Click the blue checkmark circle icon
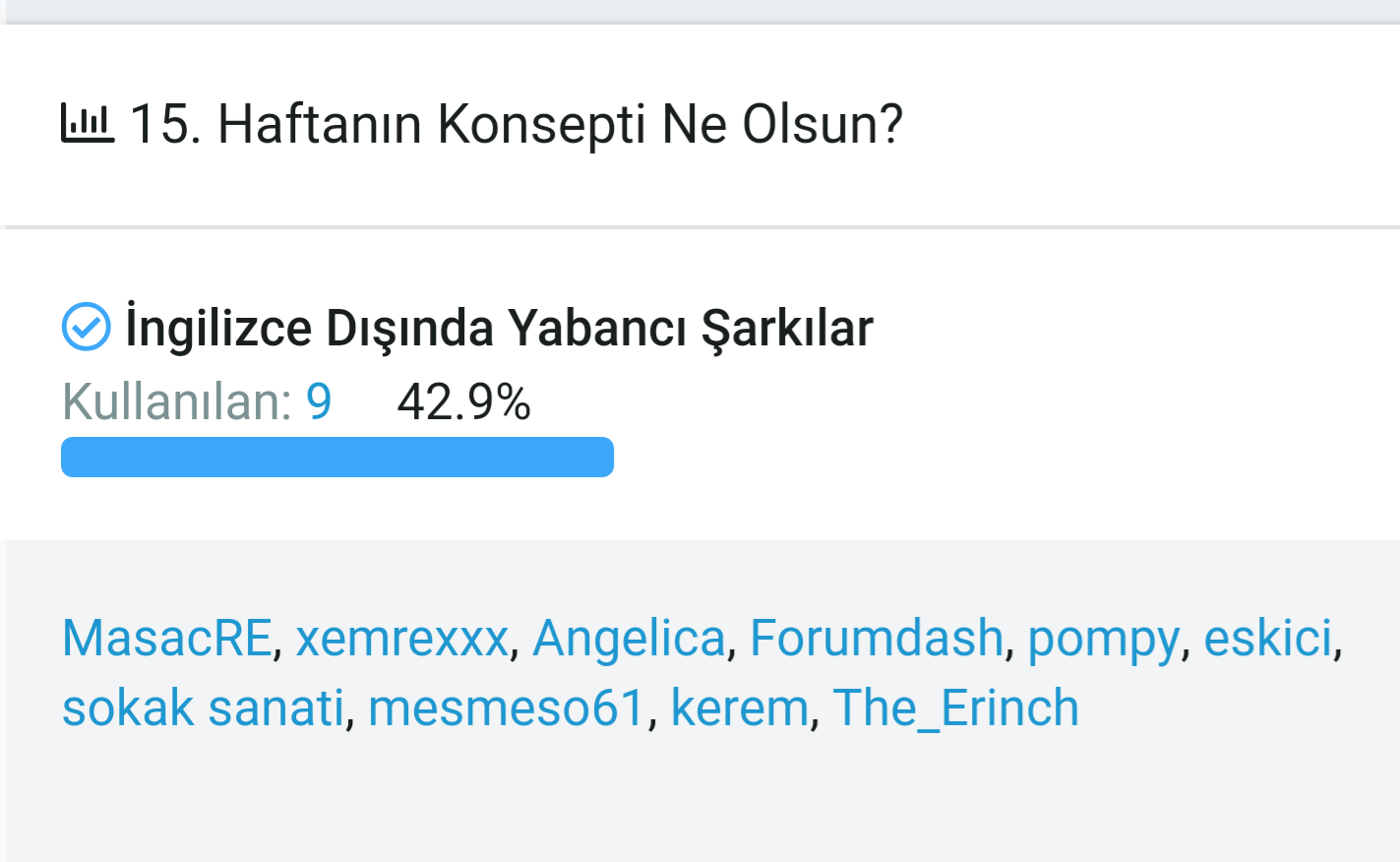The image size is (1400, 862). click(87, 327)
